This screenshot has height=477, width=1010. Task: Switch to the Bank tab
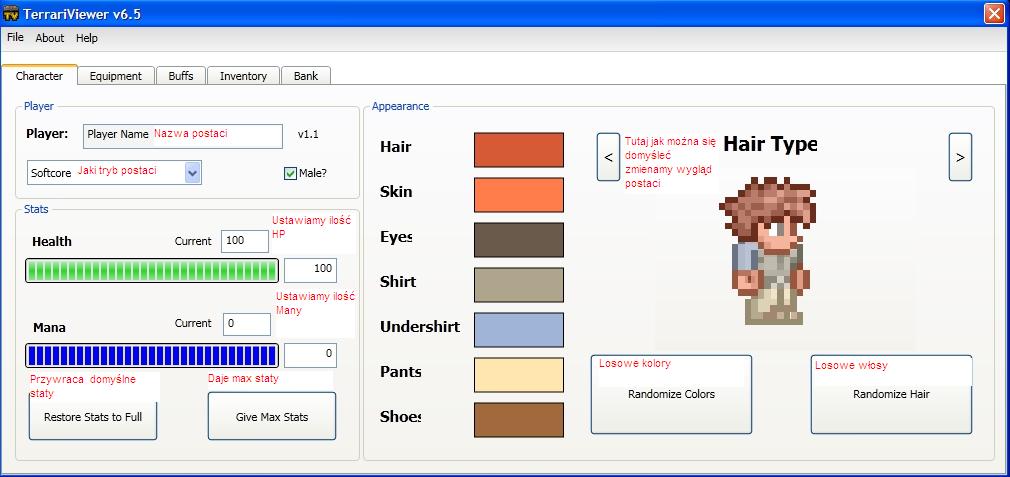[x=306, y=76]
